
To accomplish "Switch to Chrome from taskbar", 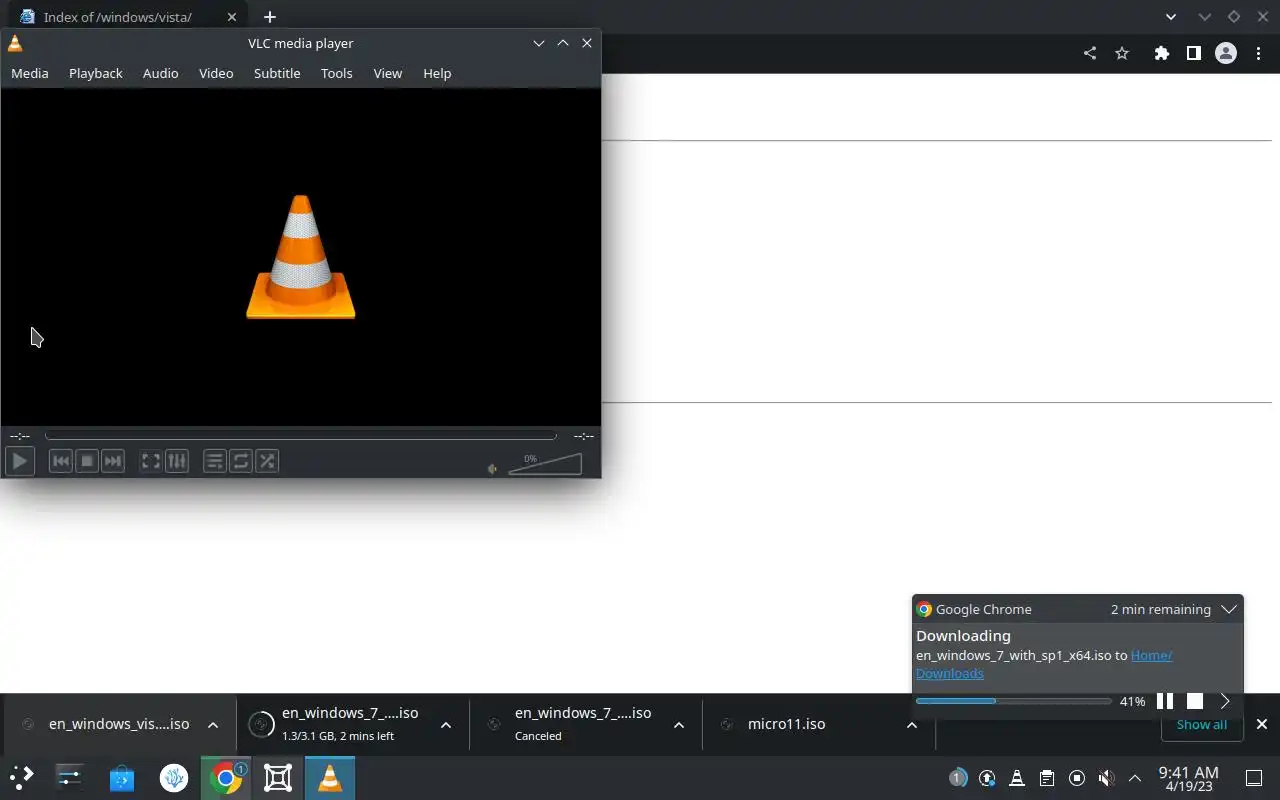I will pos(226,777).
